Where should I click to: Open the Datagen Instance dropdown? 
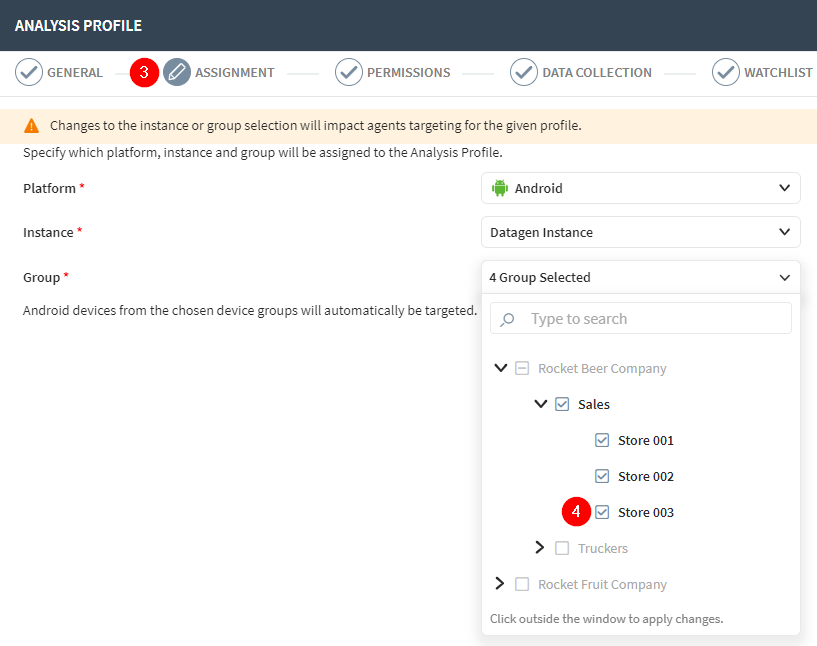pos(640,232)
